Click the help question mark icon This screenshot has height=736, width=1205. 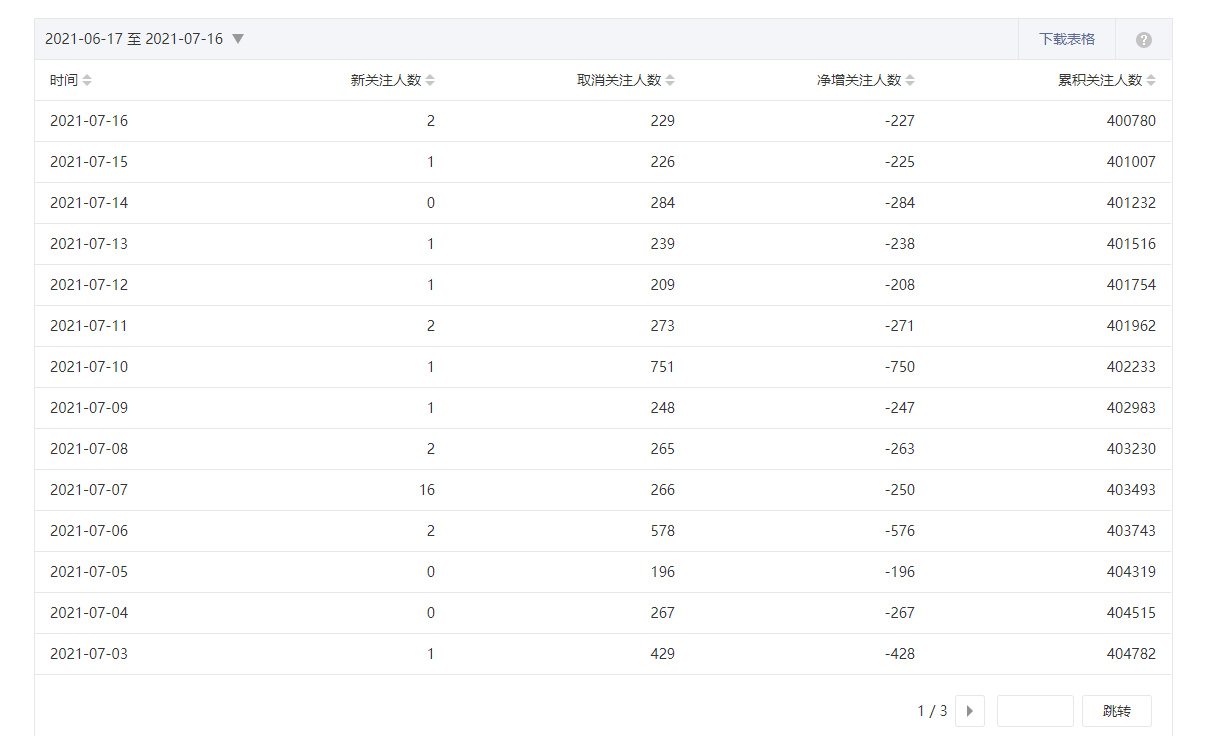point(1144,40)
